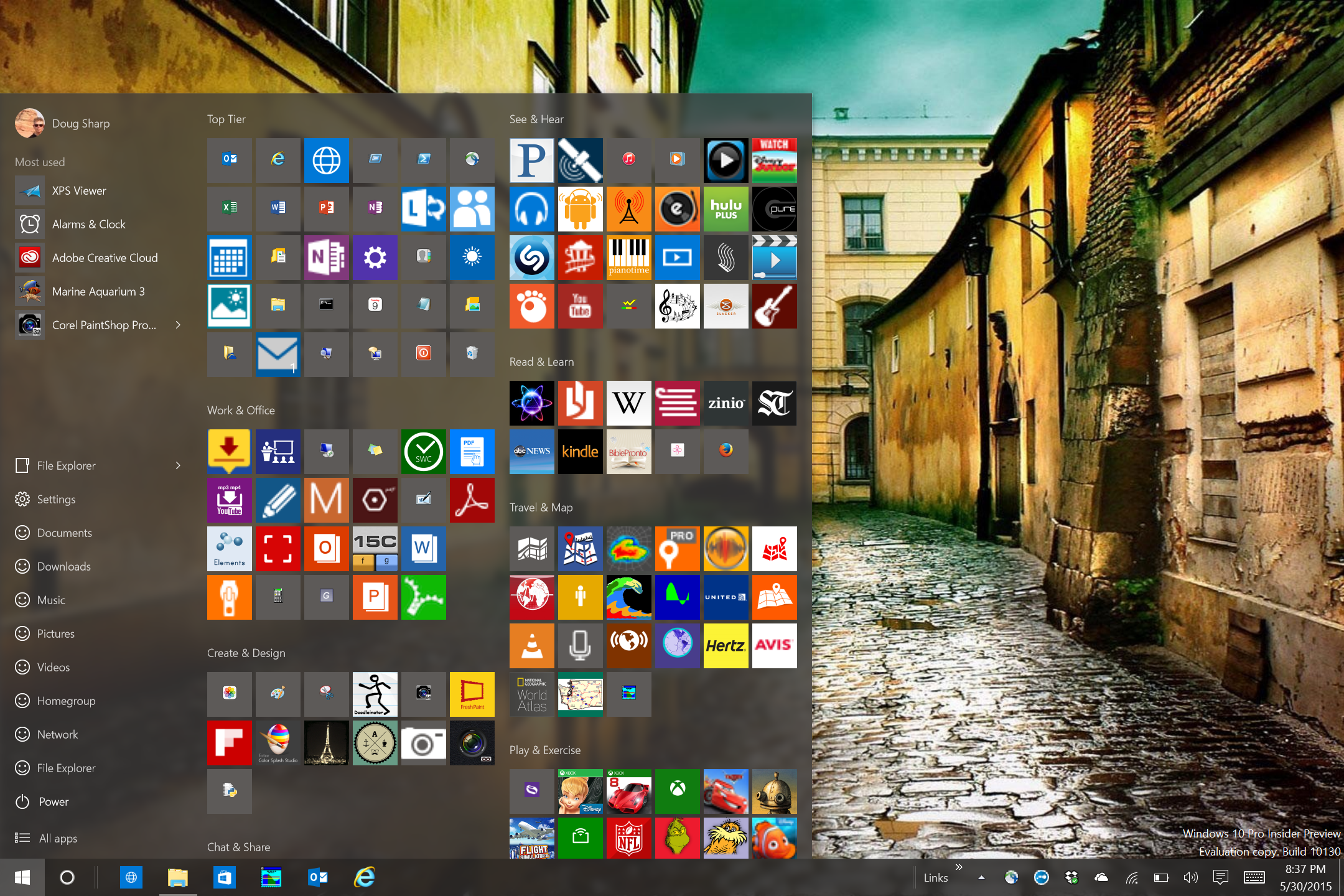Open the Elements tile

click(x=229, y=548)
